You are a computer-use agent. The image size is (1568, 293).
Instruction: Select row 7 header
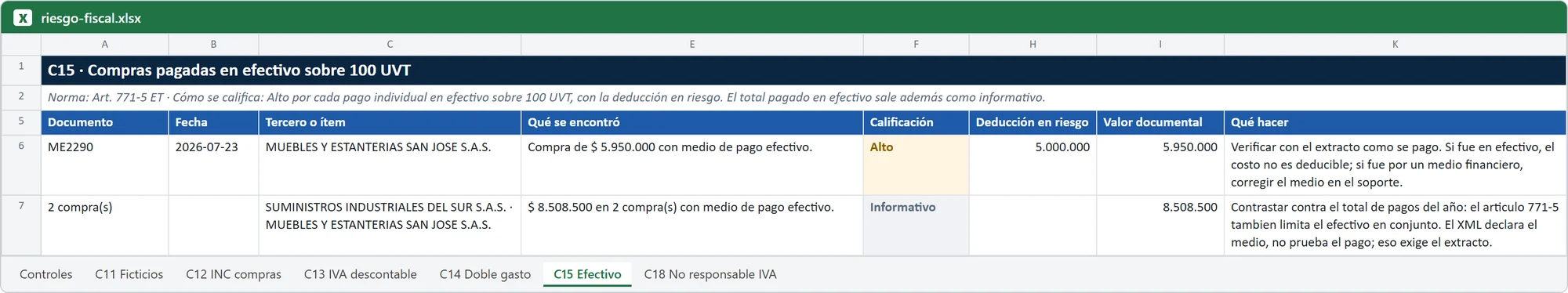pos(21,225)
